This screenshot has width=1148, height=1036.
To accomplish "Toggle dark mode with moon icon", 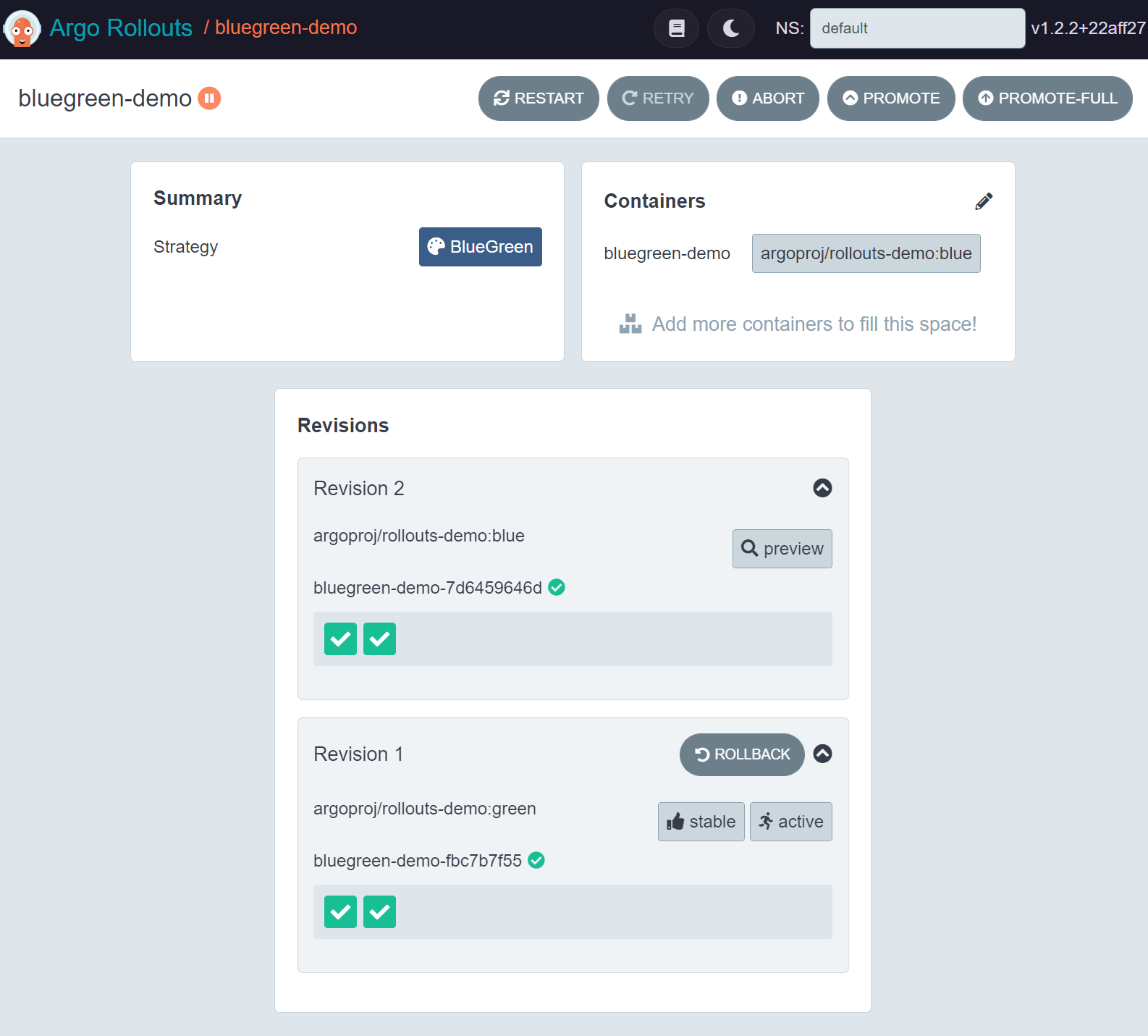I will pos(731,28).
